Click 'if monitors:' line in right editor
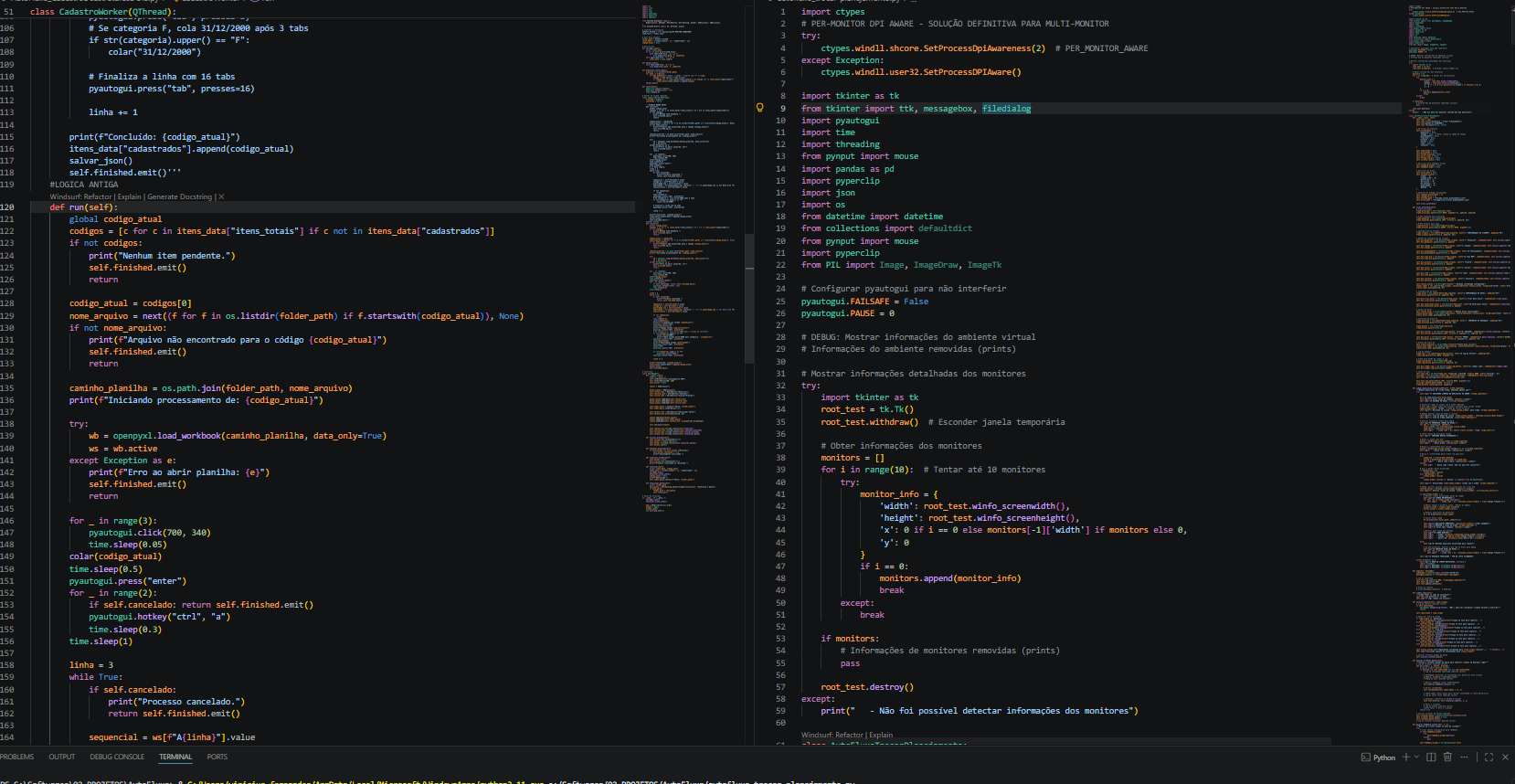The height and width of the screenshot is (784, 1515). coord(850,639)
